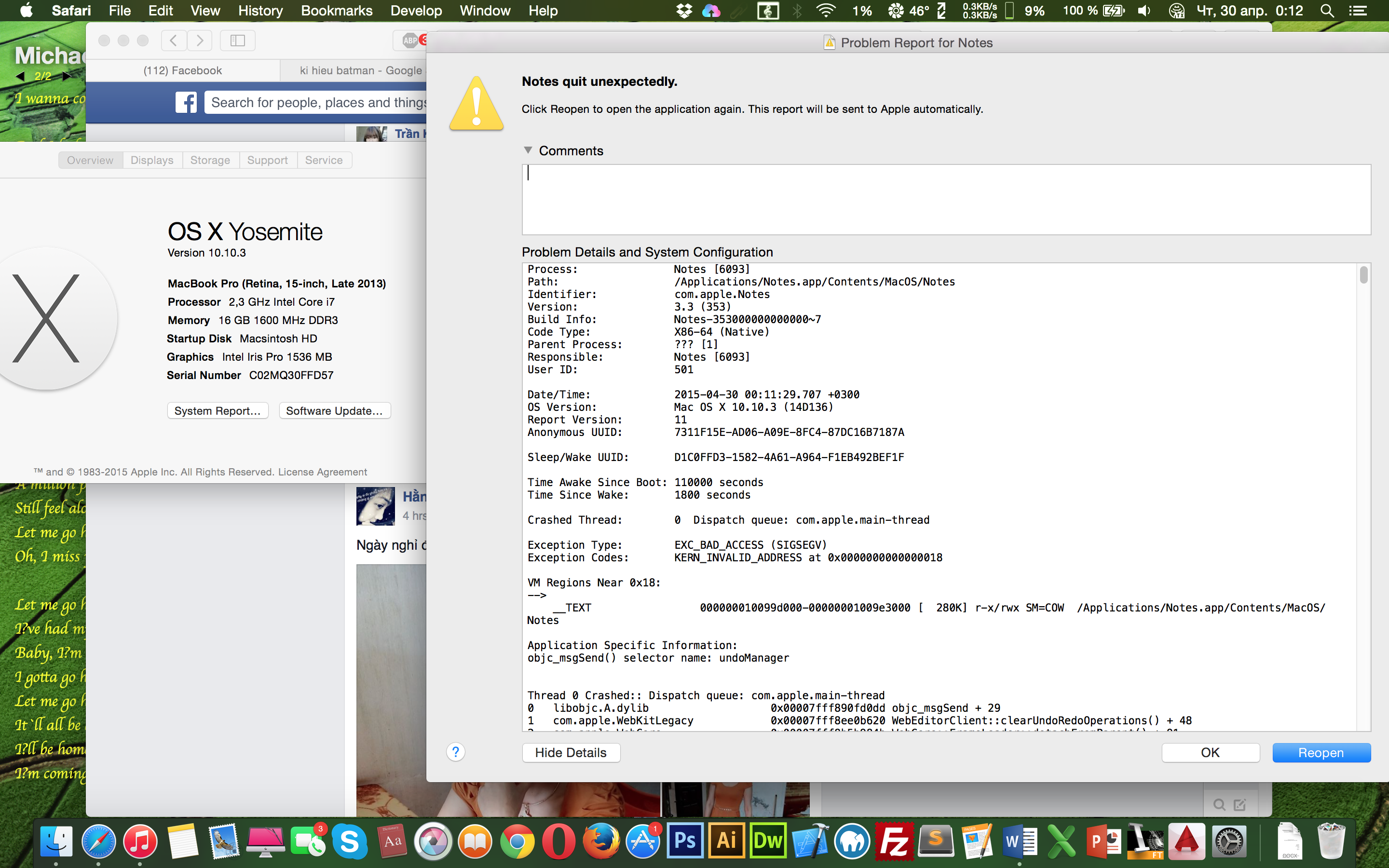Screen dimensions: 1389x868
Task: Open Sublime Text from the Dock
Action: pyautogui.click(x=936, y=841)
